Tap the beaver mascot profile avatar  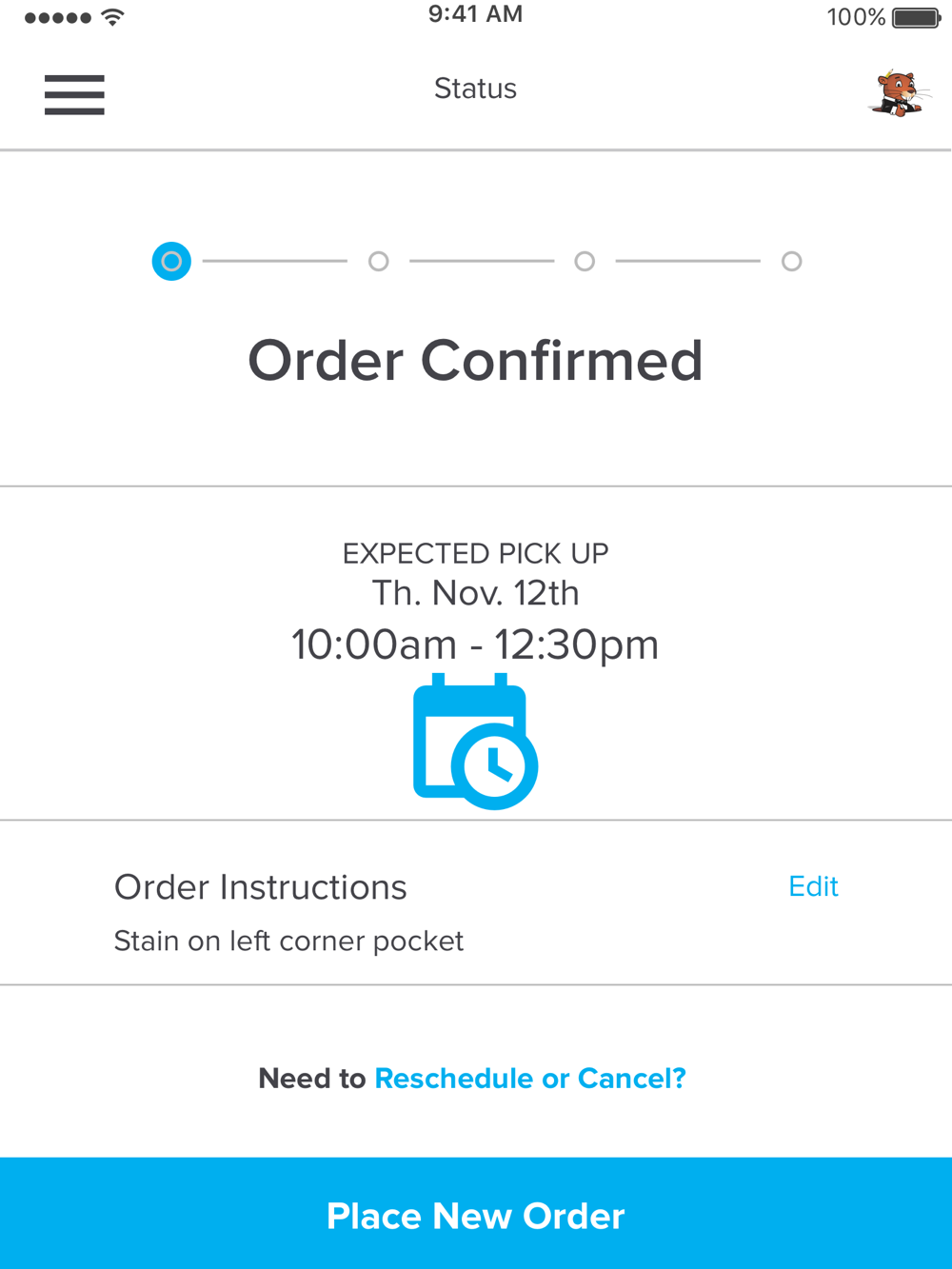click(899, 93)
